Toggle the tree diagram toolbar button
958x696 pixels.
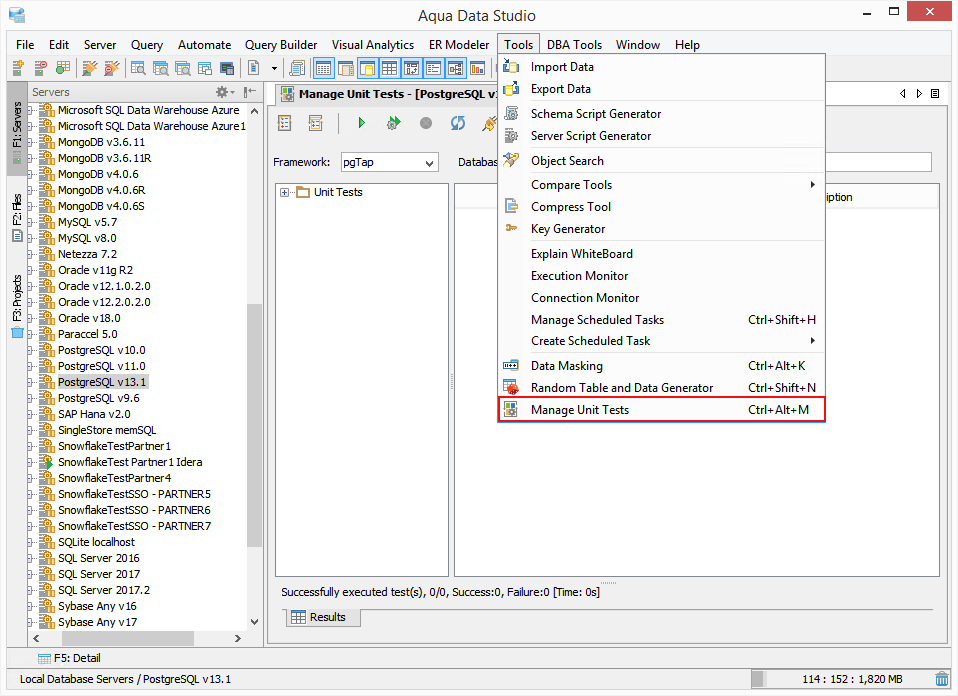[456, 68]
